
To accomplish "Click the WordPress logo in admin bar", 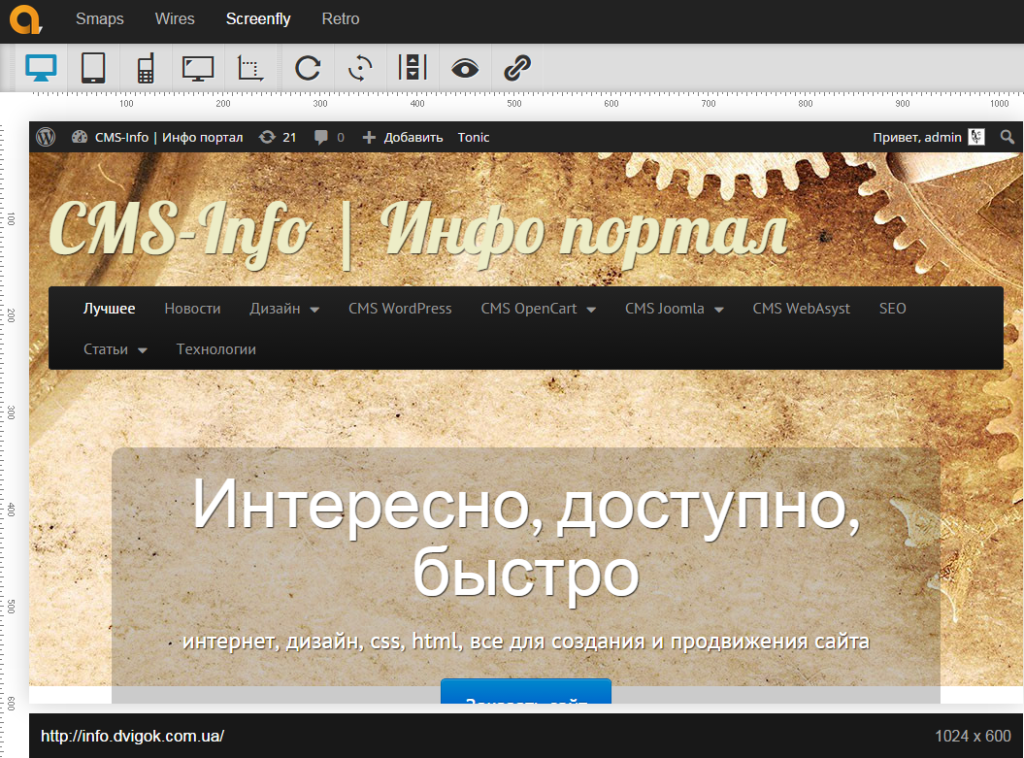I will pyautogui.click(x=46, y=137).
